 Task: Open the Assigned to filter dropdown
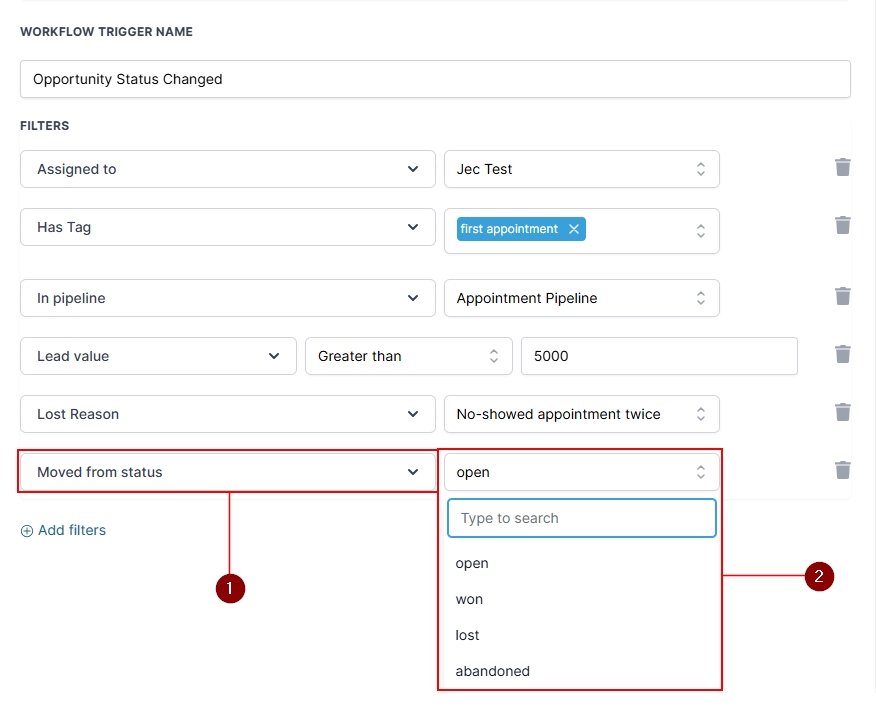[227, 169]
